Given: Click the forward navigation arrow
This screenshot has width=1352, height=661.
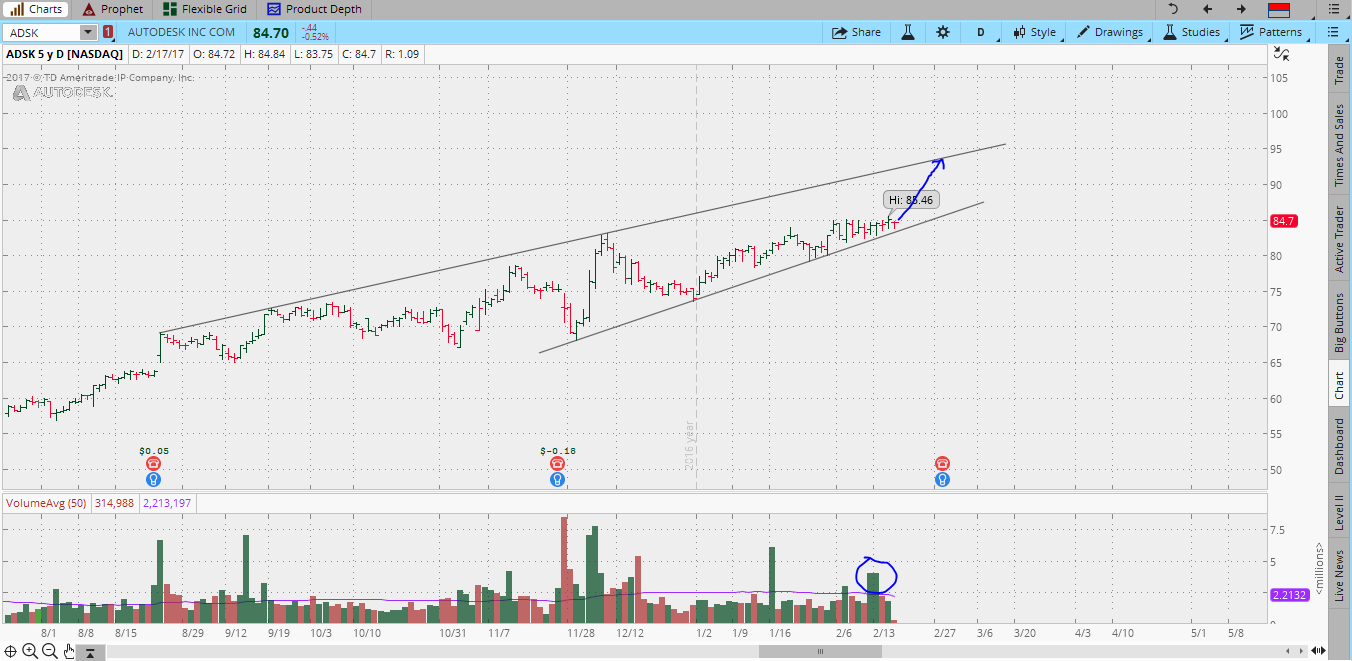Looking at the screenshot, I should coord(1241,9).
